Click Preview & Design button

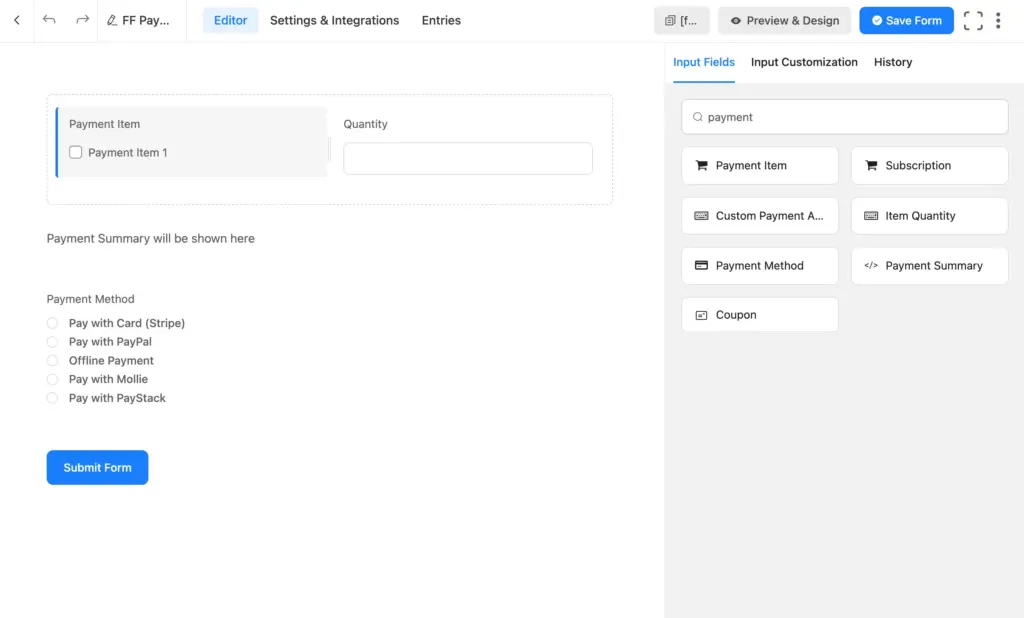click(x=784, y=20)
